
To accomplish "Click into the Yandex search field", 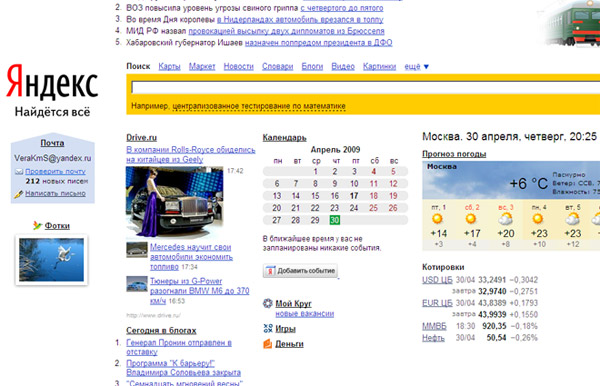I will (365, 88).
